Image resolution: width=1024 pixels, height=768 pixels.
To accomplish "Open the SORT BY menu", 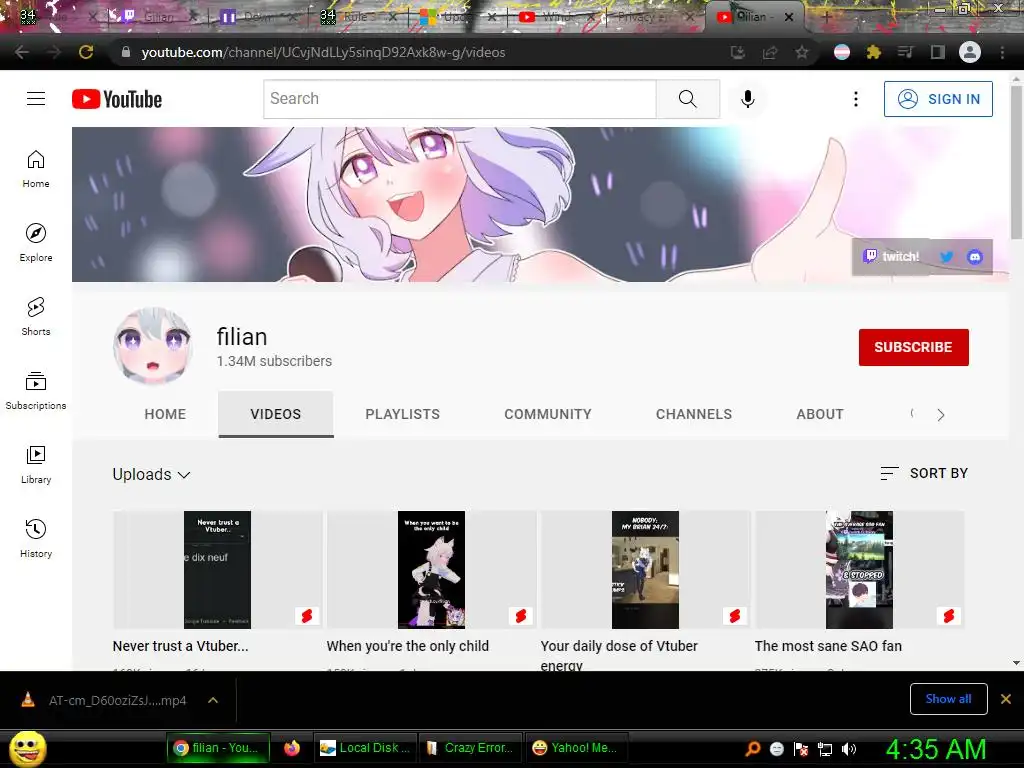I will click(x=924, y=473).
